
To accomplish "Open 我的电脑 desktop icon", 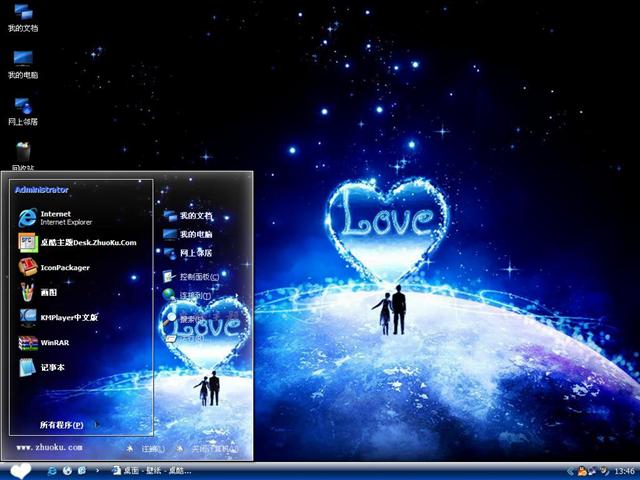I will coord(23,65).
